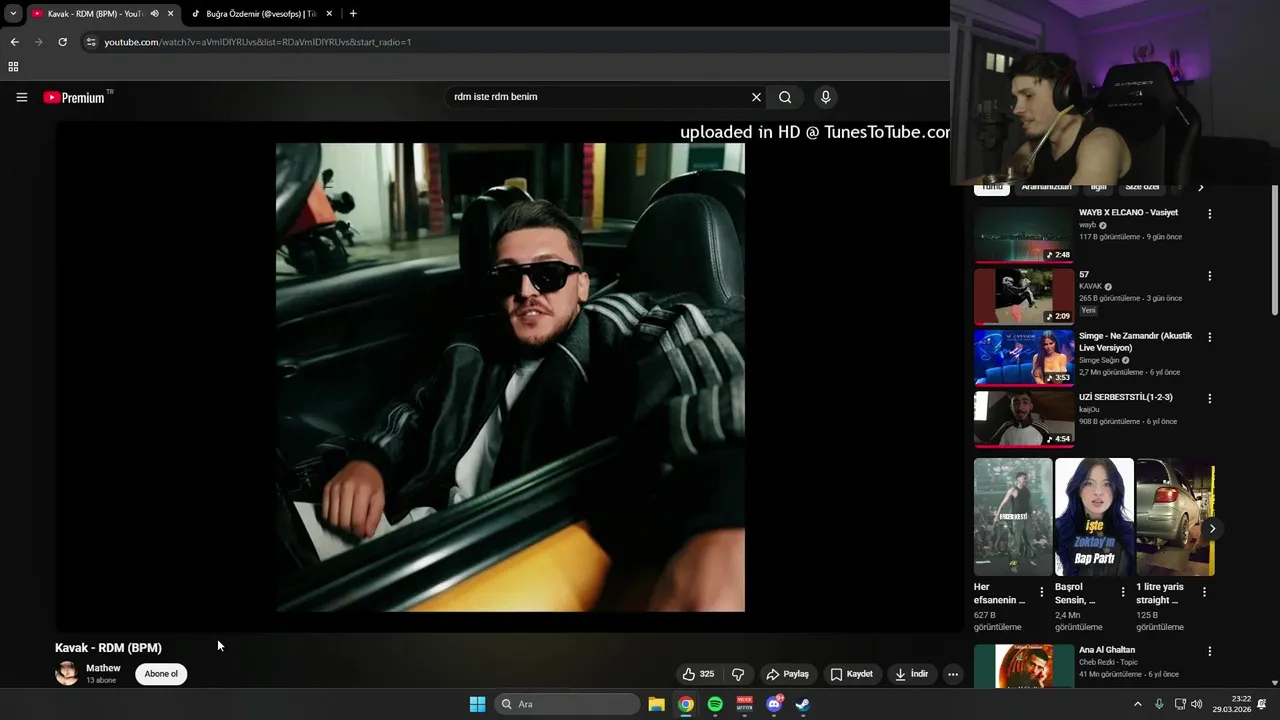Open the tab search dropdown arrow
1280x720 pixels.
[x=13, y=14]
